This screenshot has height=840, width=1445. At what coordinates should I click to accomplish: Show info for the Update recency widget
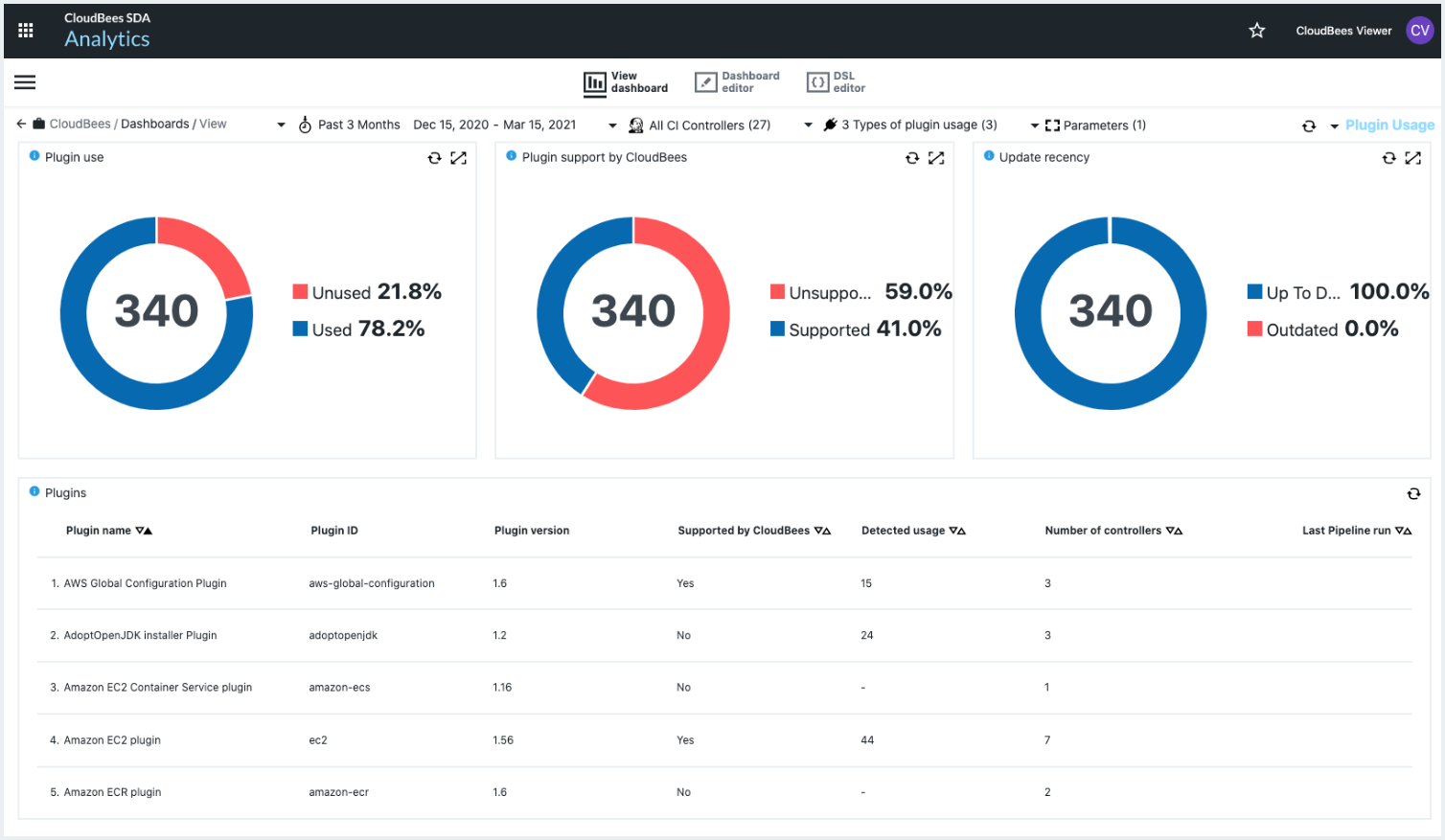(x=989, y=156)
